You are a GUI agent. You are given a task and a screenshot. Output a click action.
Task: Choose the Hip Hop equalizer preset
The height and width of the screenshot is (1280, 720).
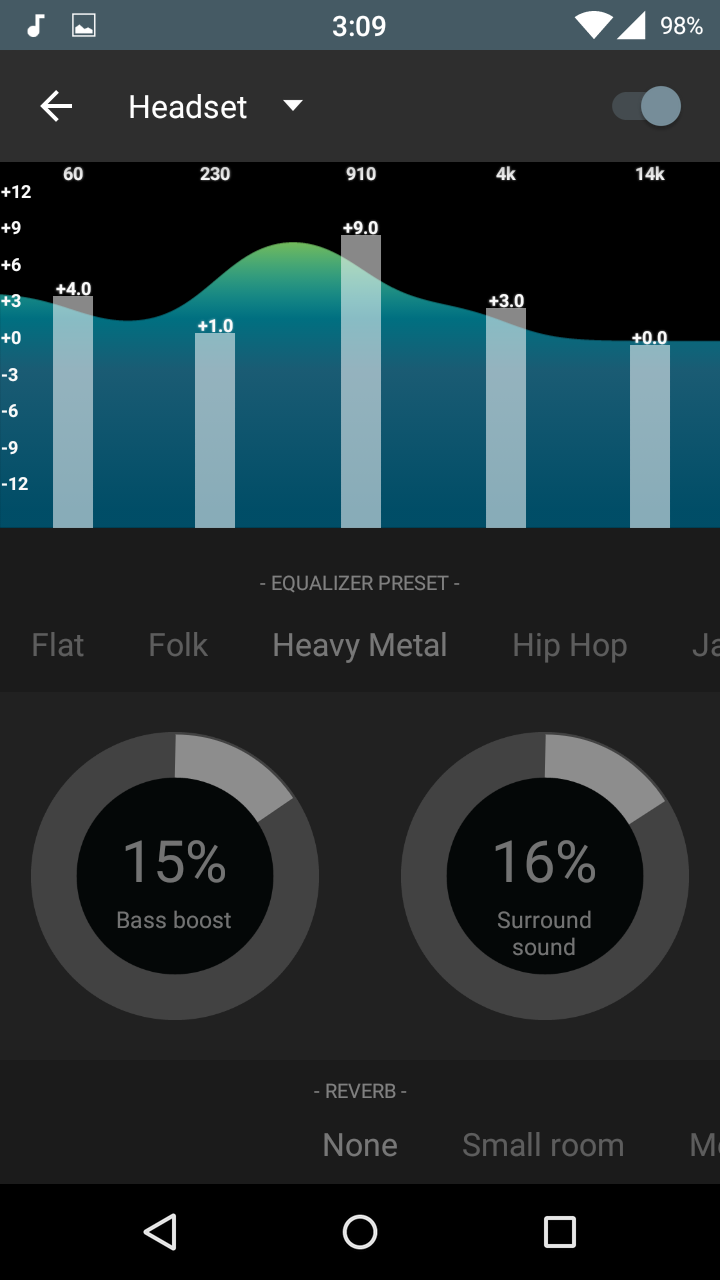(x=570, y=646)
